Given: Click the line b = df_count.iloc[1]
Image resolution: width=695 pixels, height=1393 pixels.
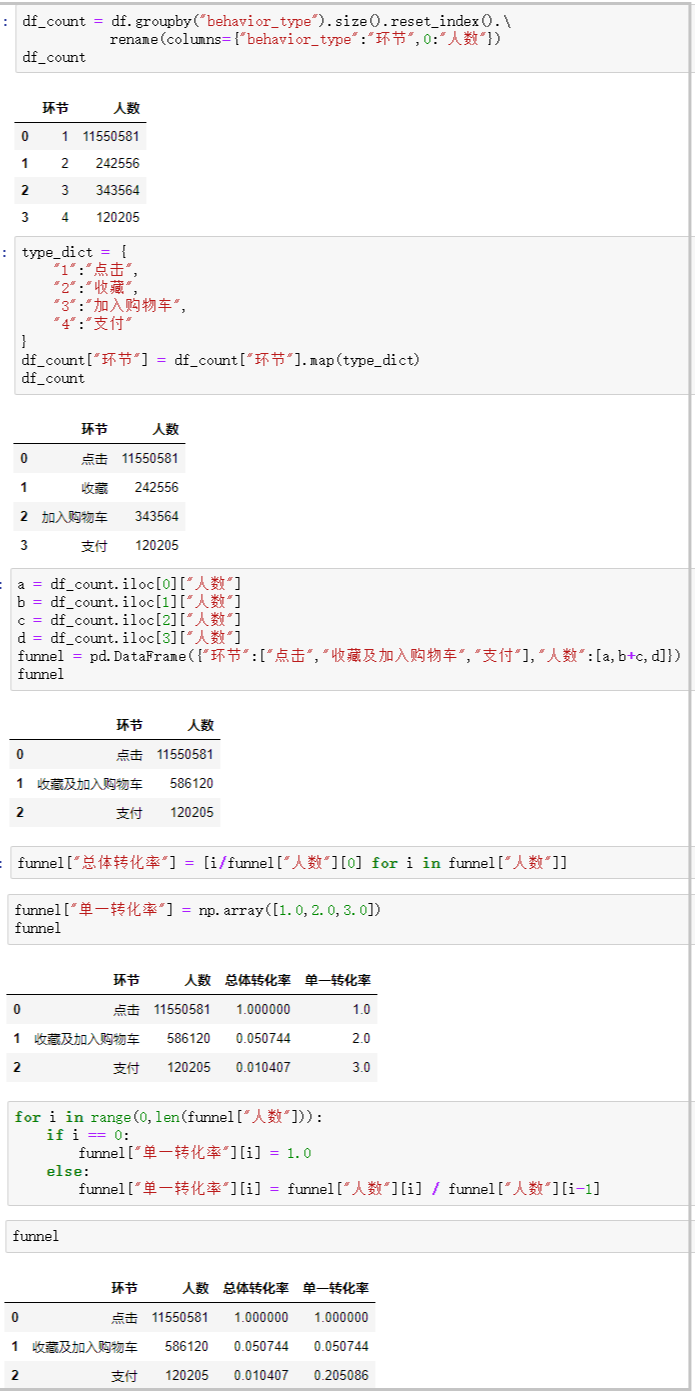Looking at the screenshot, I should coord(130,602).
